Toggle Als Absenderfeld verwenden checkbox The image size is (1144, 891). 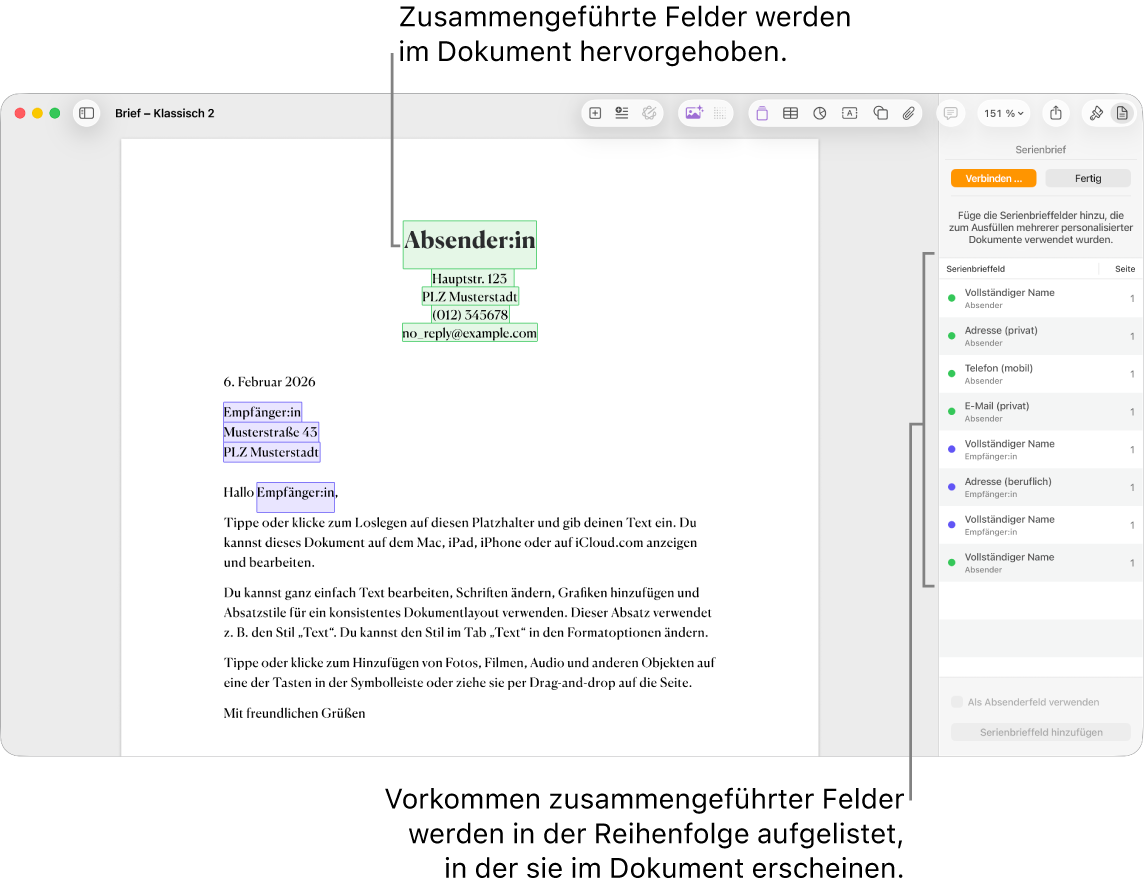(x=956, y=702)
